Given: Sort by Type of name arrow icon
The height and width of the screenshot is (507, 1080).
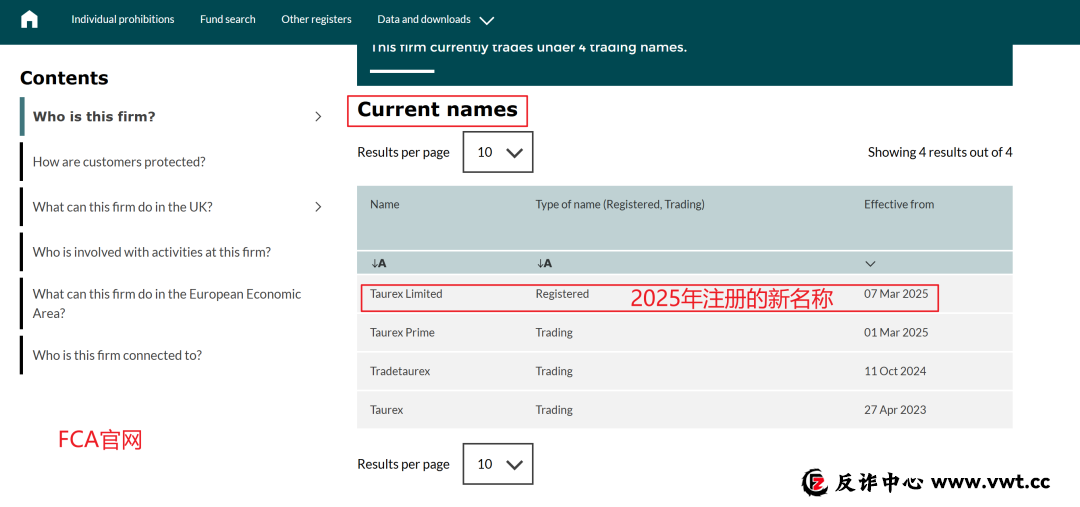Looking at the screenshot, I should [544, 263].
